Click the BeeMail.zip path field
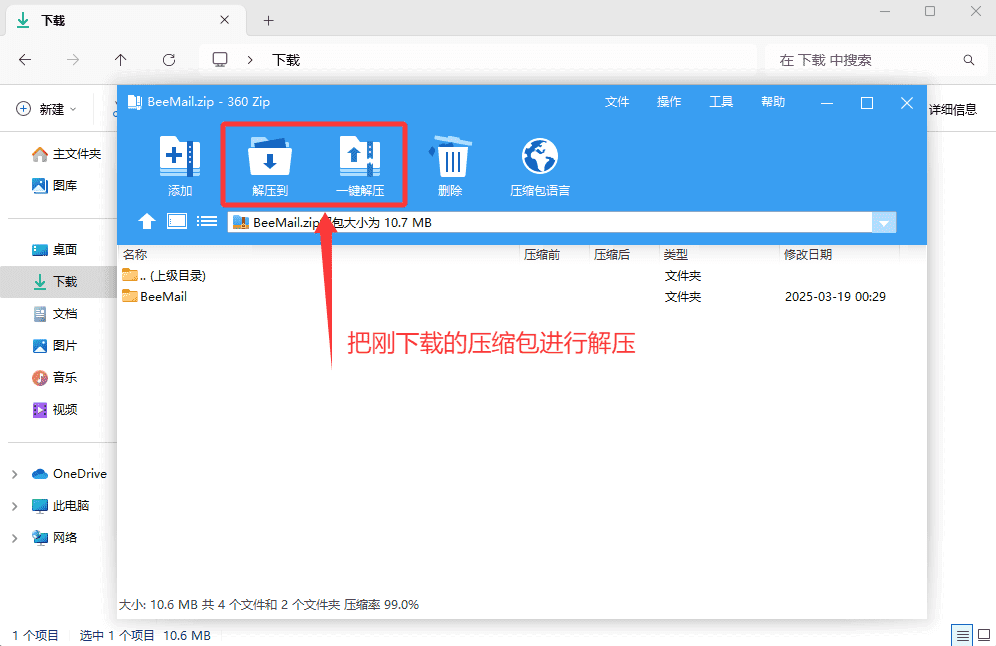Image resolution: width=996 pixels, height=646 pixels. 550,222
